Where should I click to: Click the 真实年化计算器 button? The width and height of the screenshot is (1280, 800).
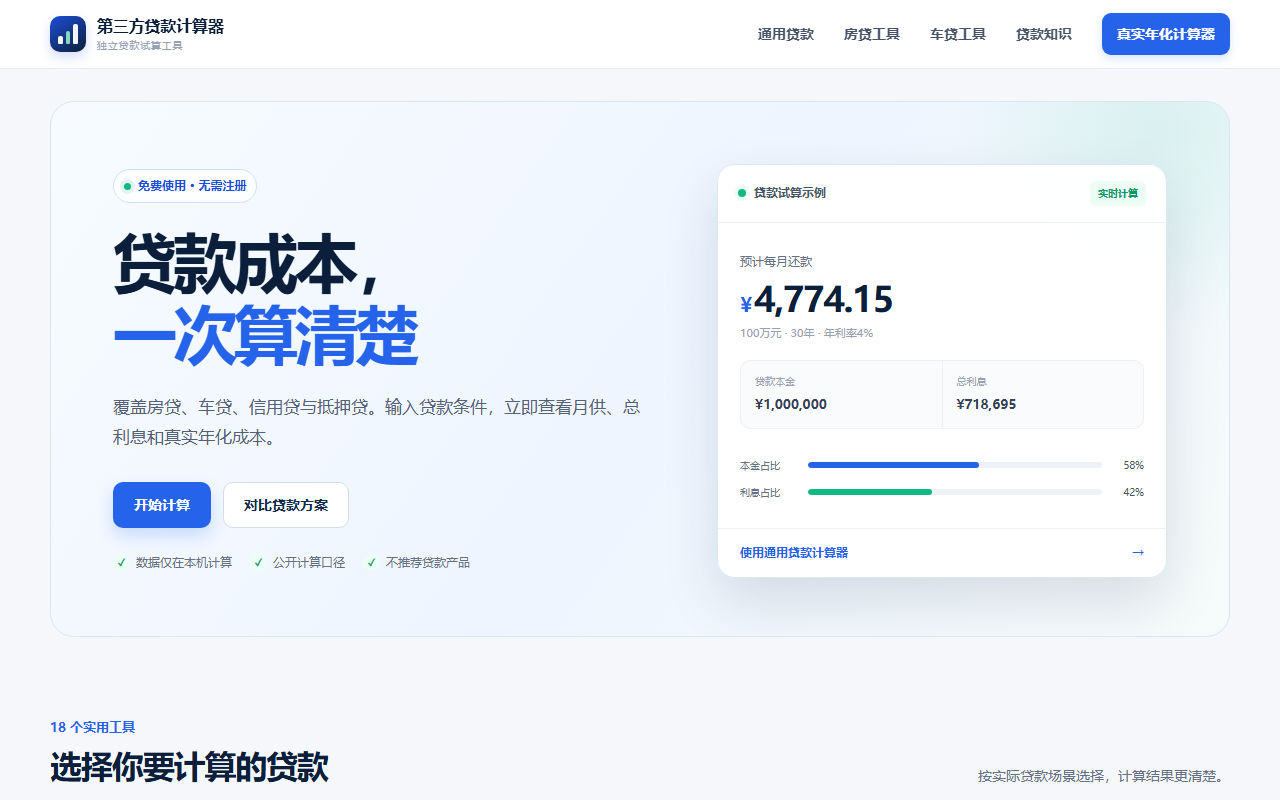click(x=1166, y=34)
